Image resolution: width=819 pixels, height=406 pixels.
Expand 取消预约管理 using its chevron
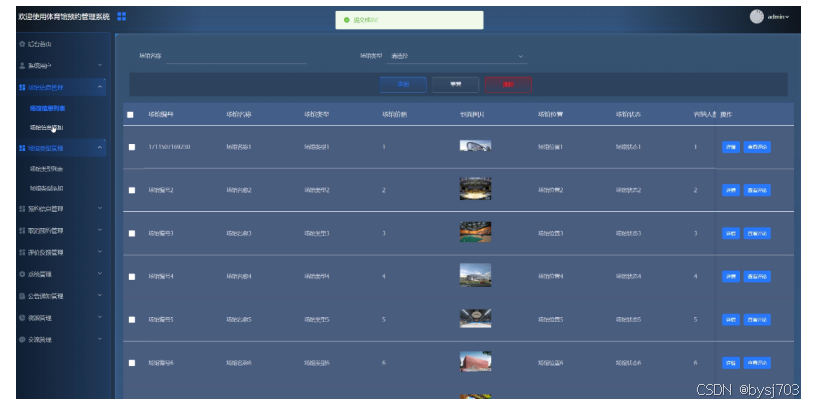tap(100, 230)
